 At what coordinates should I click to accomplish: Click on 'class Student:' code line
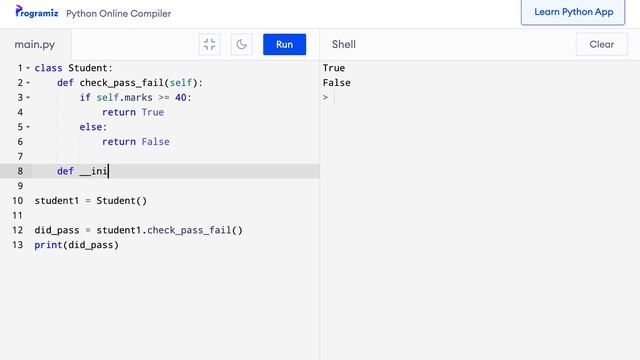(73, 68)
